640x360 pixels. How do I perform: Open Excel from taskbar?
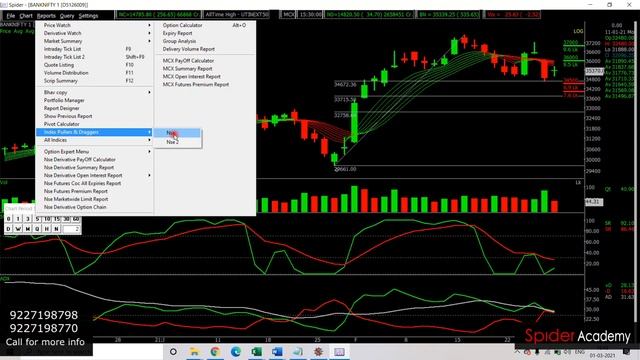(x=257, y=351)
